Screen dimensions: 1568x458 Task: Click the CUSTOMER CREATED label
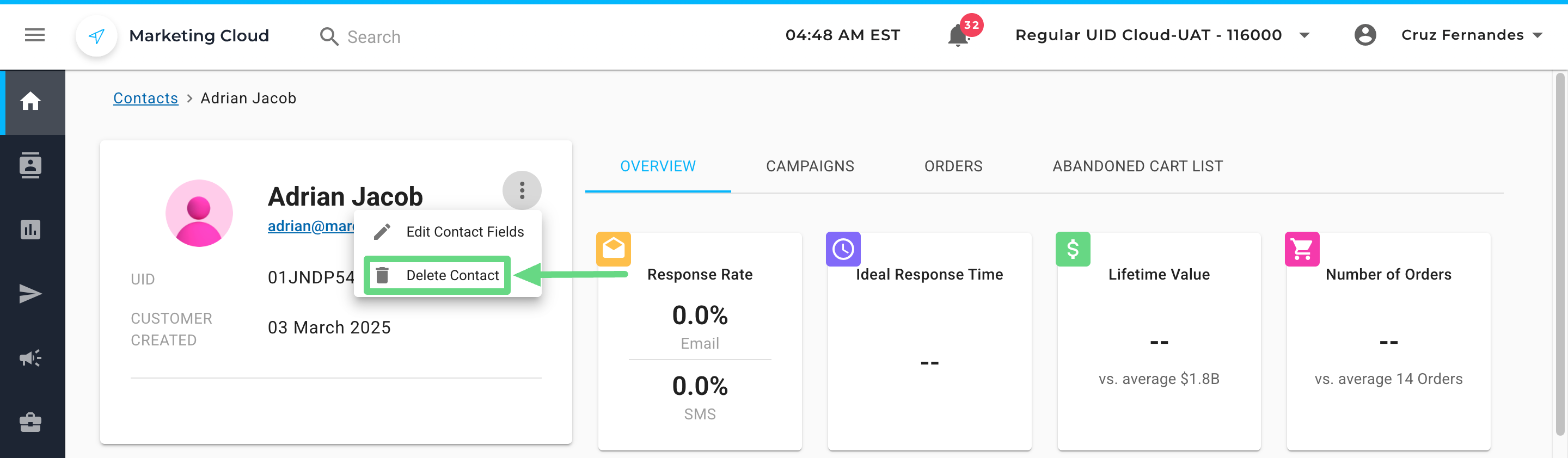point(171,329)
